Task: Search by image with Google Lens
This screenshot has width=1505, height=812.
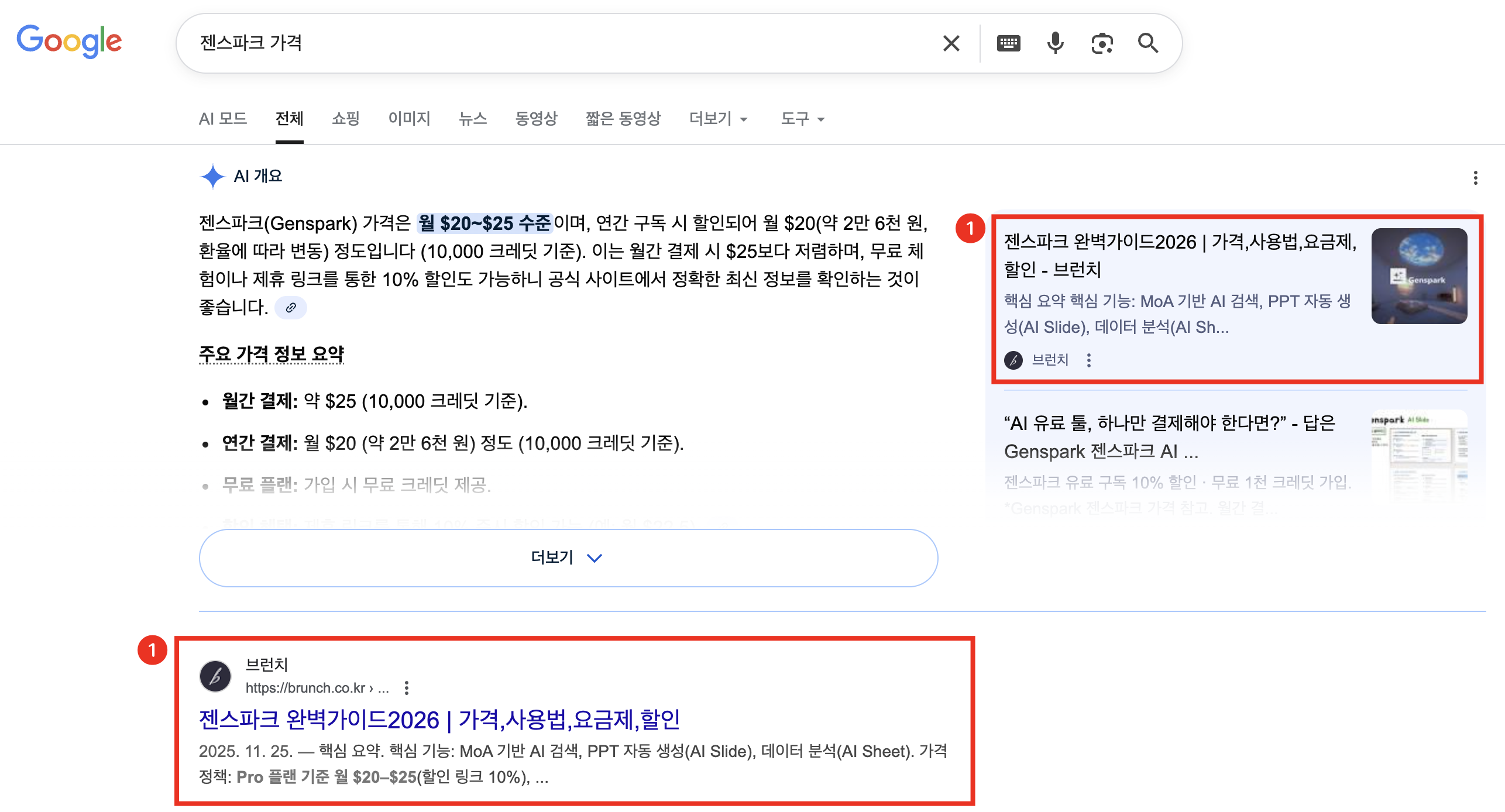Action: pos(1102,42)
